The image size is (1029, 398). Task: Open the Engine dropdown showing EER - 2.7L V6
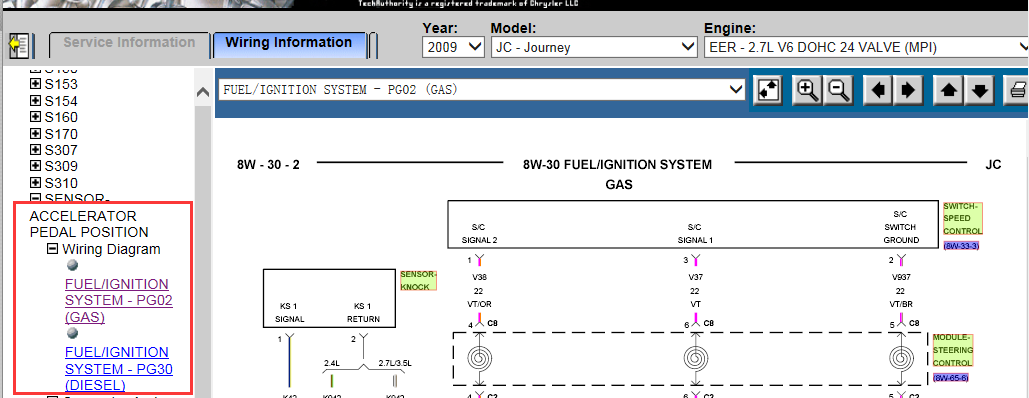pos(866,47)
